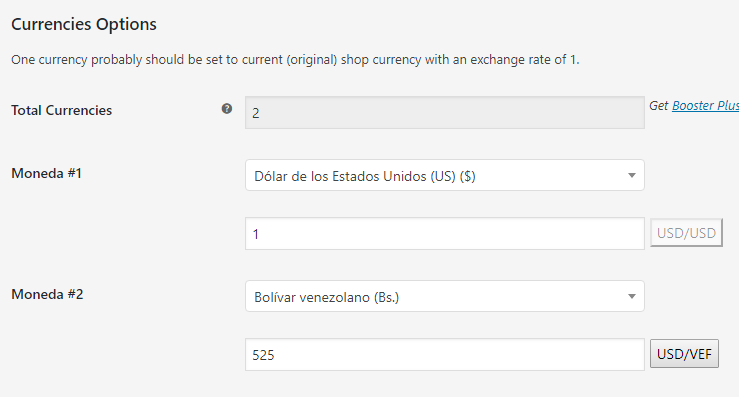Focus the Moneda #1 exchange rate field
Viewport: 739px width, 397px height.
[x=444, y=233]
